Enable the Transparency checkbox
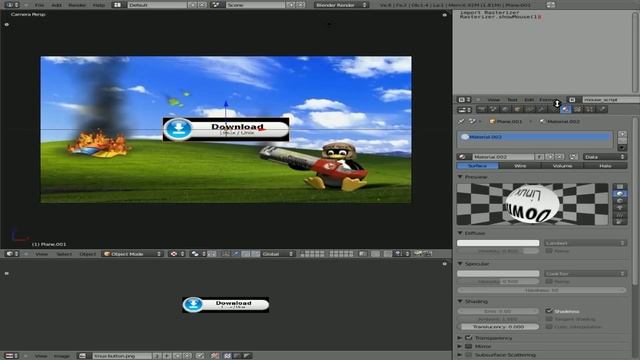Viewport: 640px width, 360px height. pos(469,338)
